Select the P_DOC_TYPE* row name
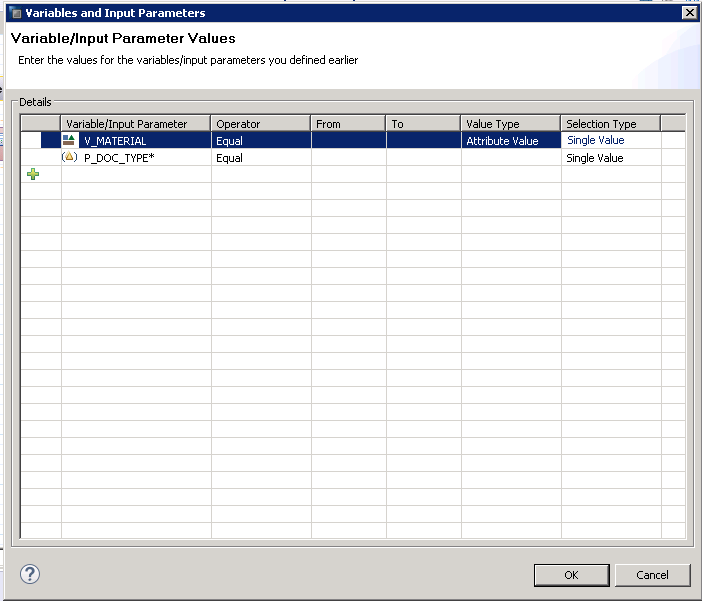The height and width of the screenshot is (601, 702). pos(119,158)
